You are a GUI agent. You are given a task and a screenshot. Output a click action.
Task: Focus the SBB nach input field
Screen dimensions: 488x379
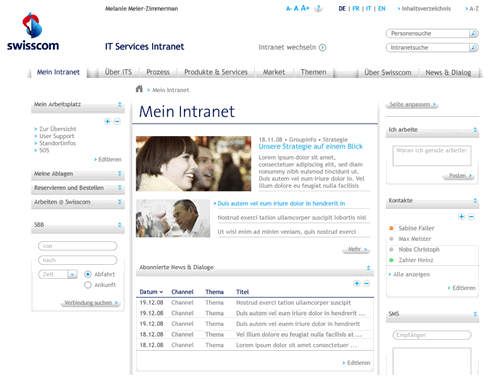78,260
